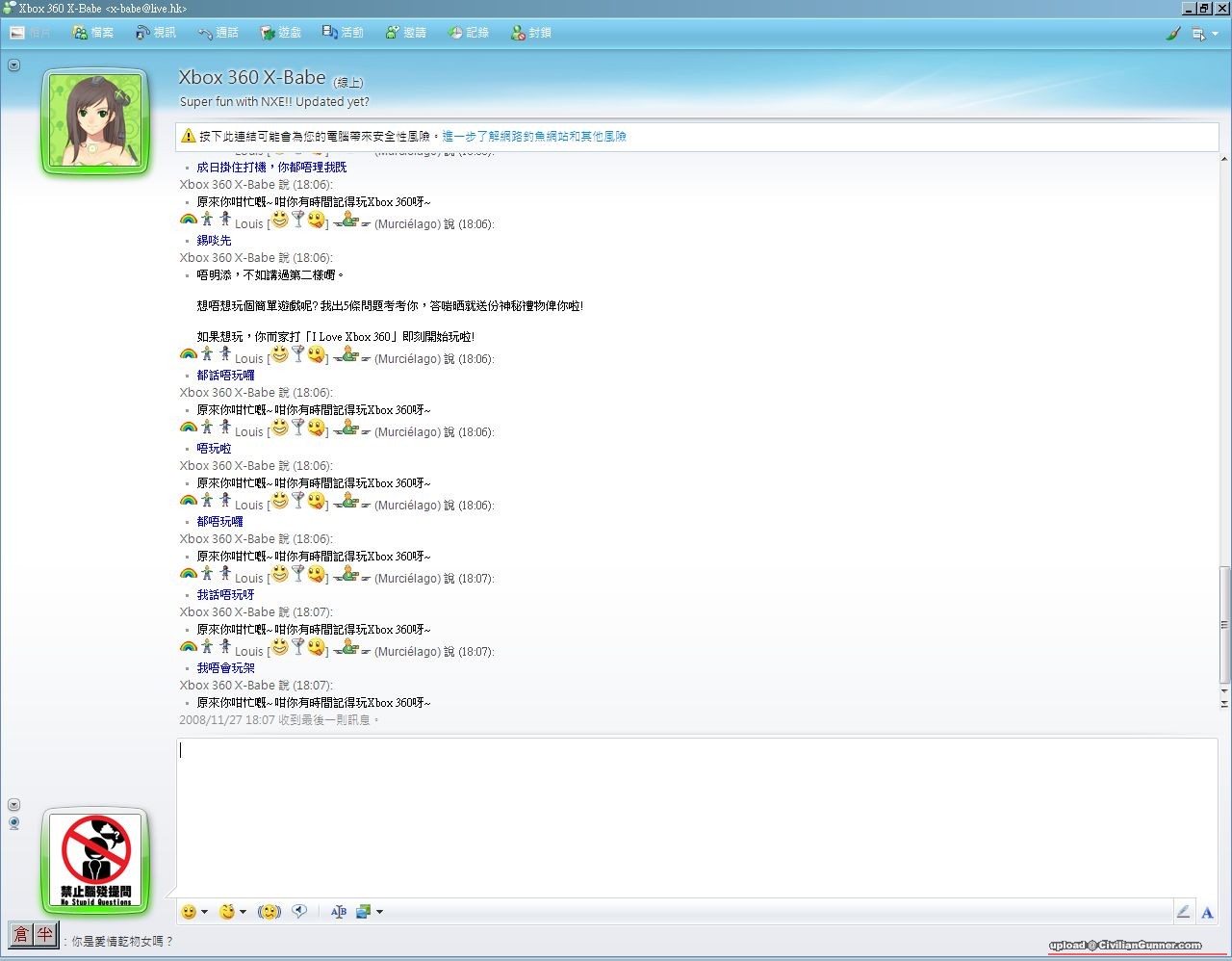Click the 檔案 share files toolbar button
The height and width of the screenshot is (961, 1232).
[x=93, y=33]
